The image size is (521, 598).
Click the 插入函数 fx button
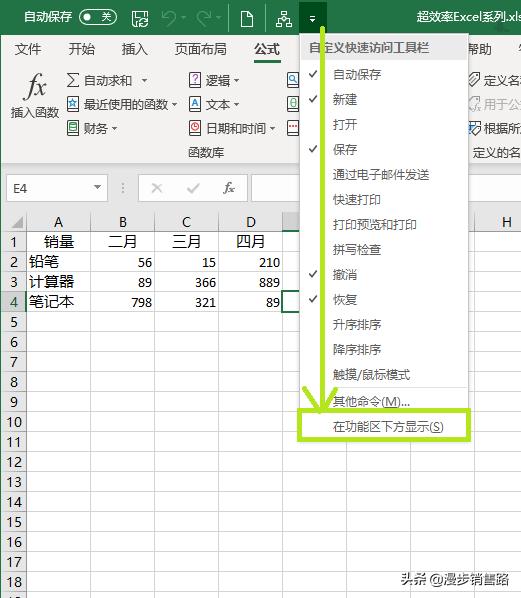tap(35, 95)
